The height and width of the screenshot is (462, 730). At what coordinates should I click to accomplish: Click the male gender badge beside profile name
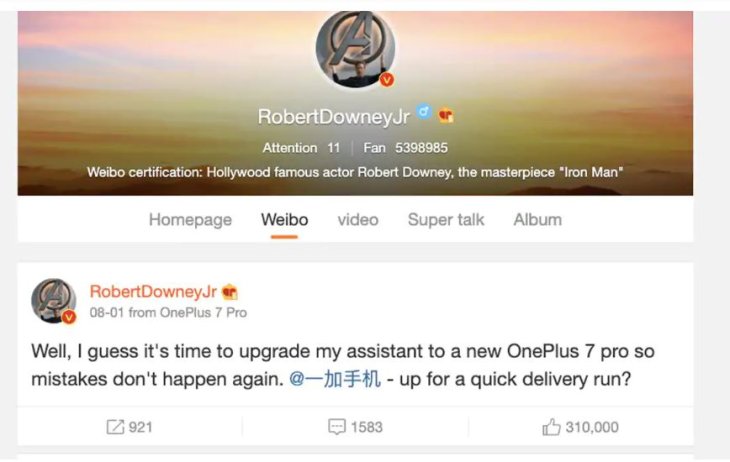(x=424, y=111)
